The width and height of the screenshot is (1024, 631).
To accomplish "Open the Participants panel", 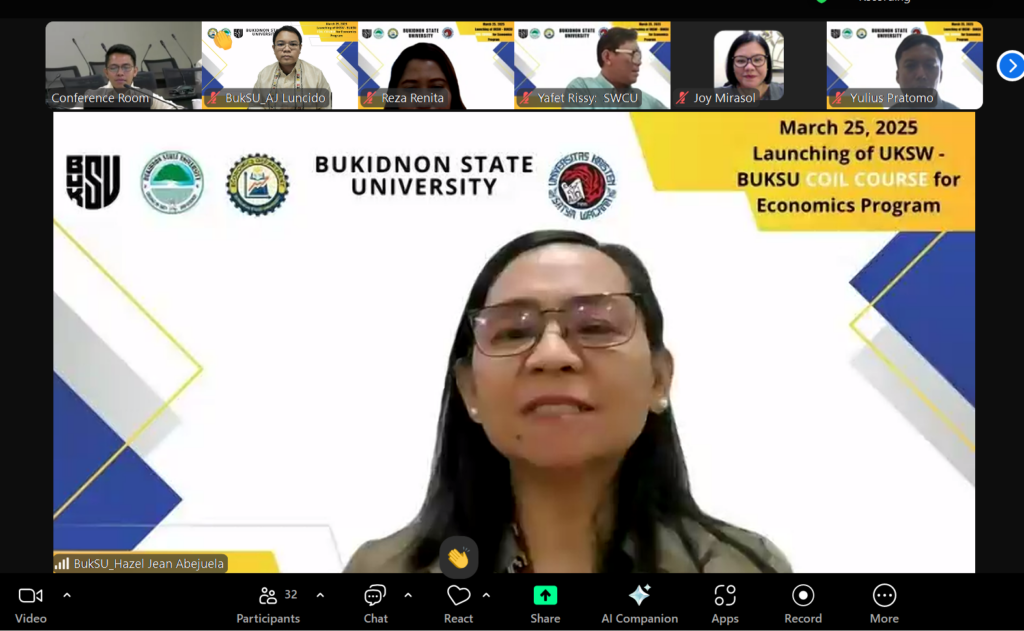I will 268,604.
